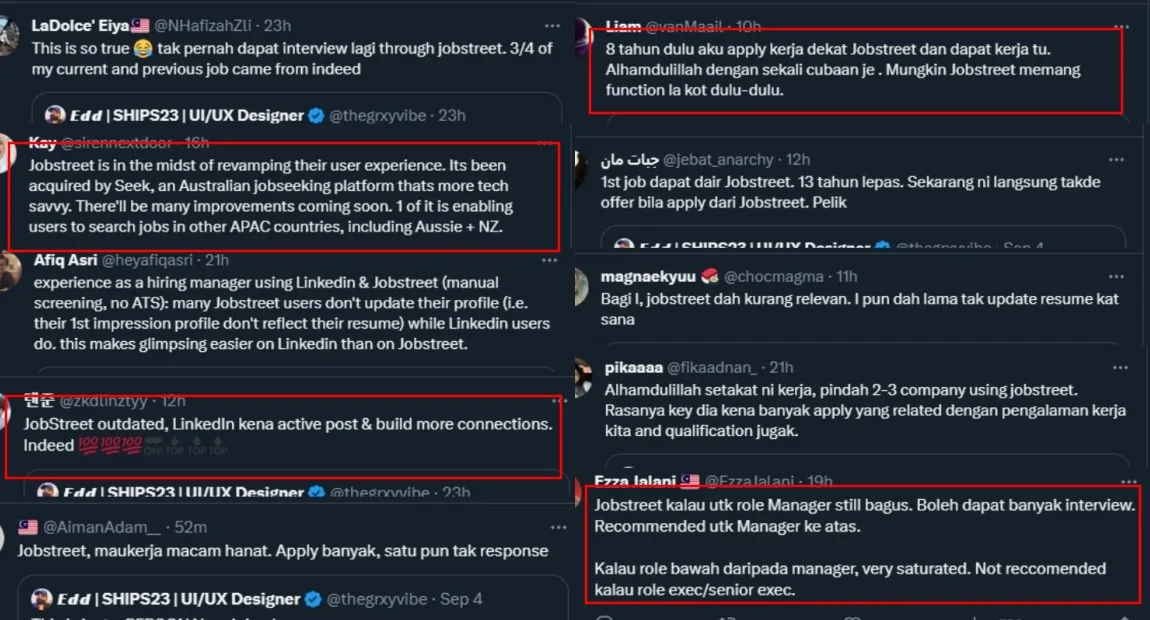This screenshot has width=1150, height=620.
Task: Open the @fikaadnan_ profile handle
Action: click(711, 368)
